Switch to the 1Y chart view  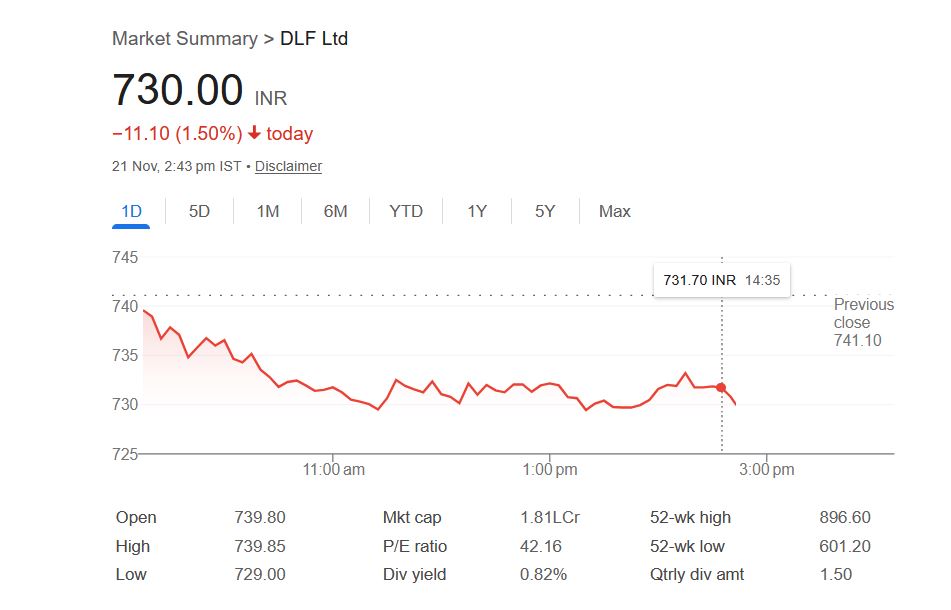click(477, 211)
